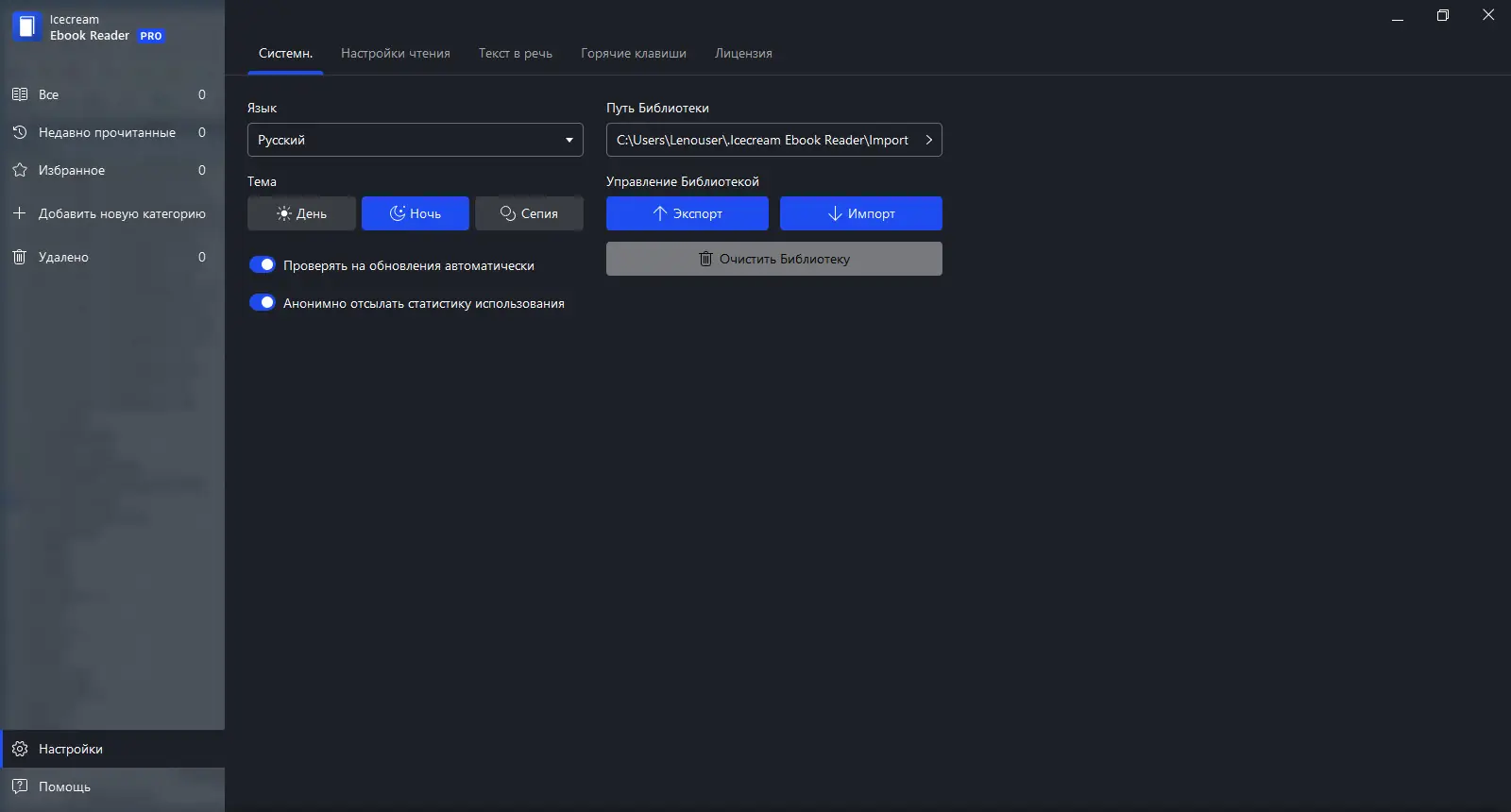This screenshot has width=1511, height=812.
Task: Switch to the Системн. tab
Action: (x=285, y=53)
